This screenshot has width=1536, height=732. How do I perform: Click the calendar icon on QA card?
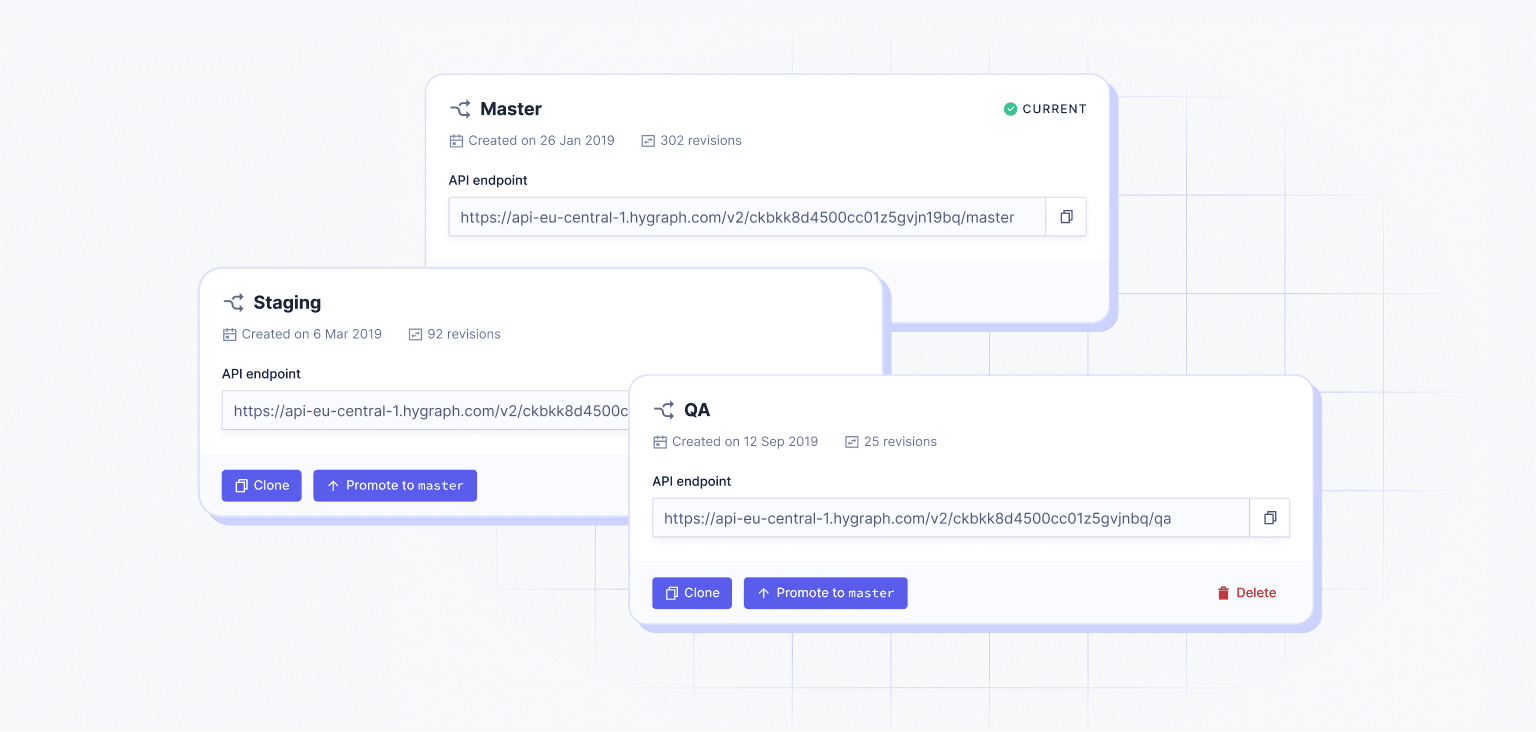point(660,442)
